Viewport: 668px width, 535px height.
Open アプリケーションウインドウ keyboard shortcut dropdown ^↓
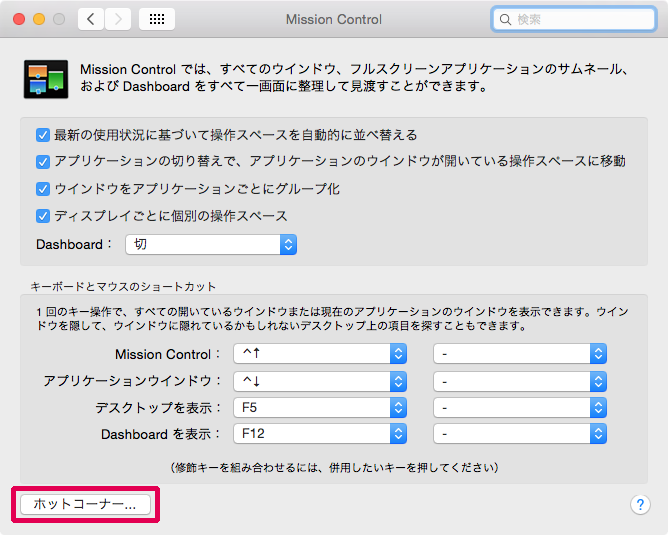320,381
